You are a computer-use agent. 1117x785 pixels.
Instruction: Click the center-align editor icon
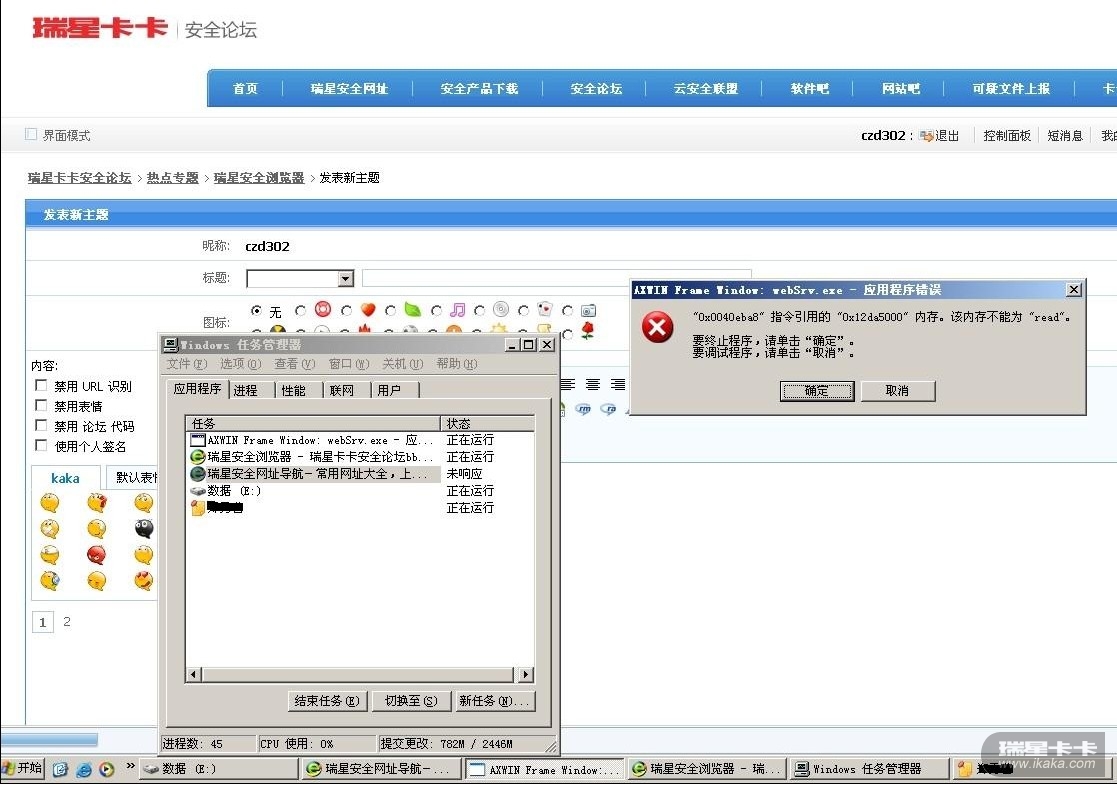click(x=593, y=385)
